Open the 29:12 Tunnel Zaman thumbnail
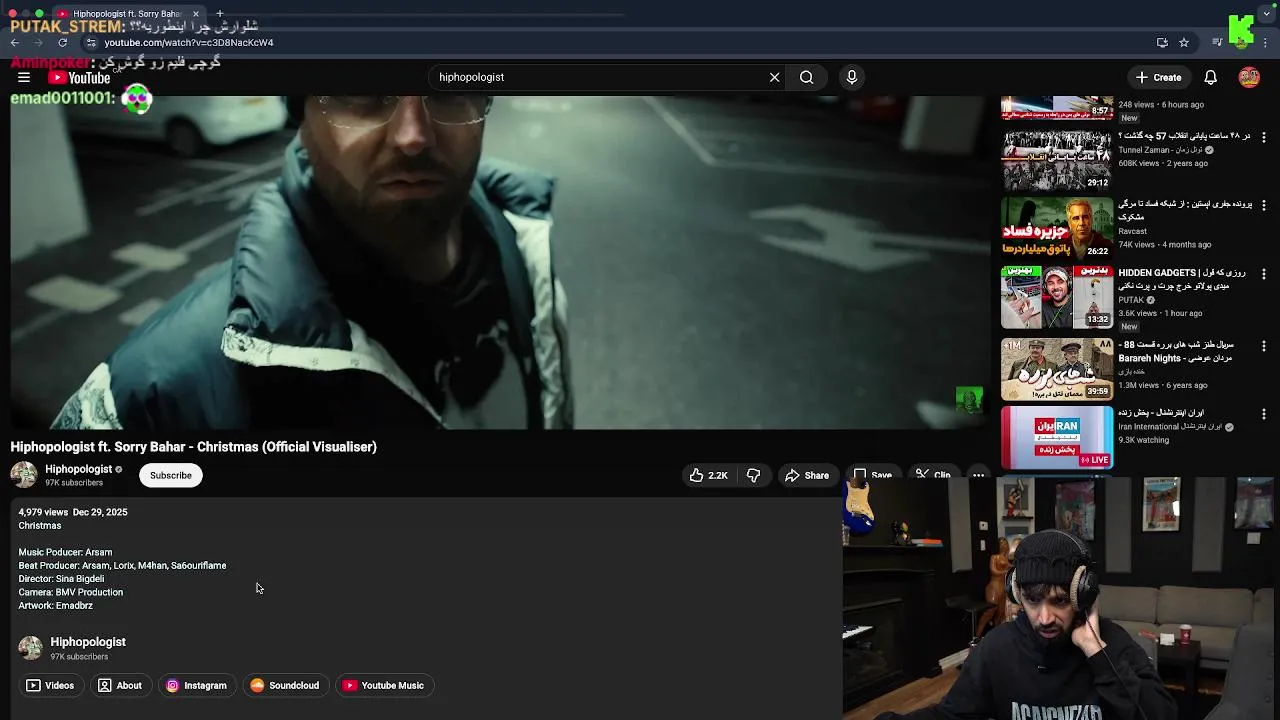 coord(1057,160)
